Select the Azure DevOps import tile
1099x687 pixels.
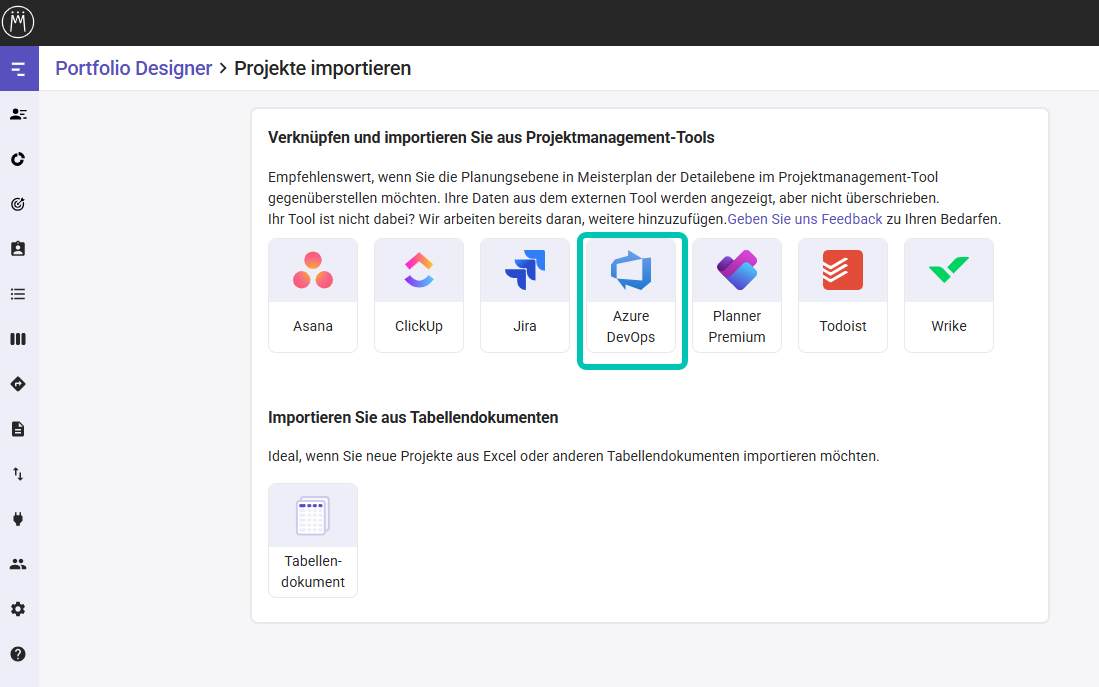coord(631,295)
